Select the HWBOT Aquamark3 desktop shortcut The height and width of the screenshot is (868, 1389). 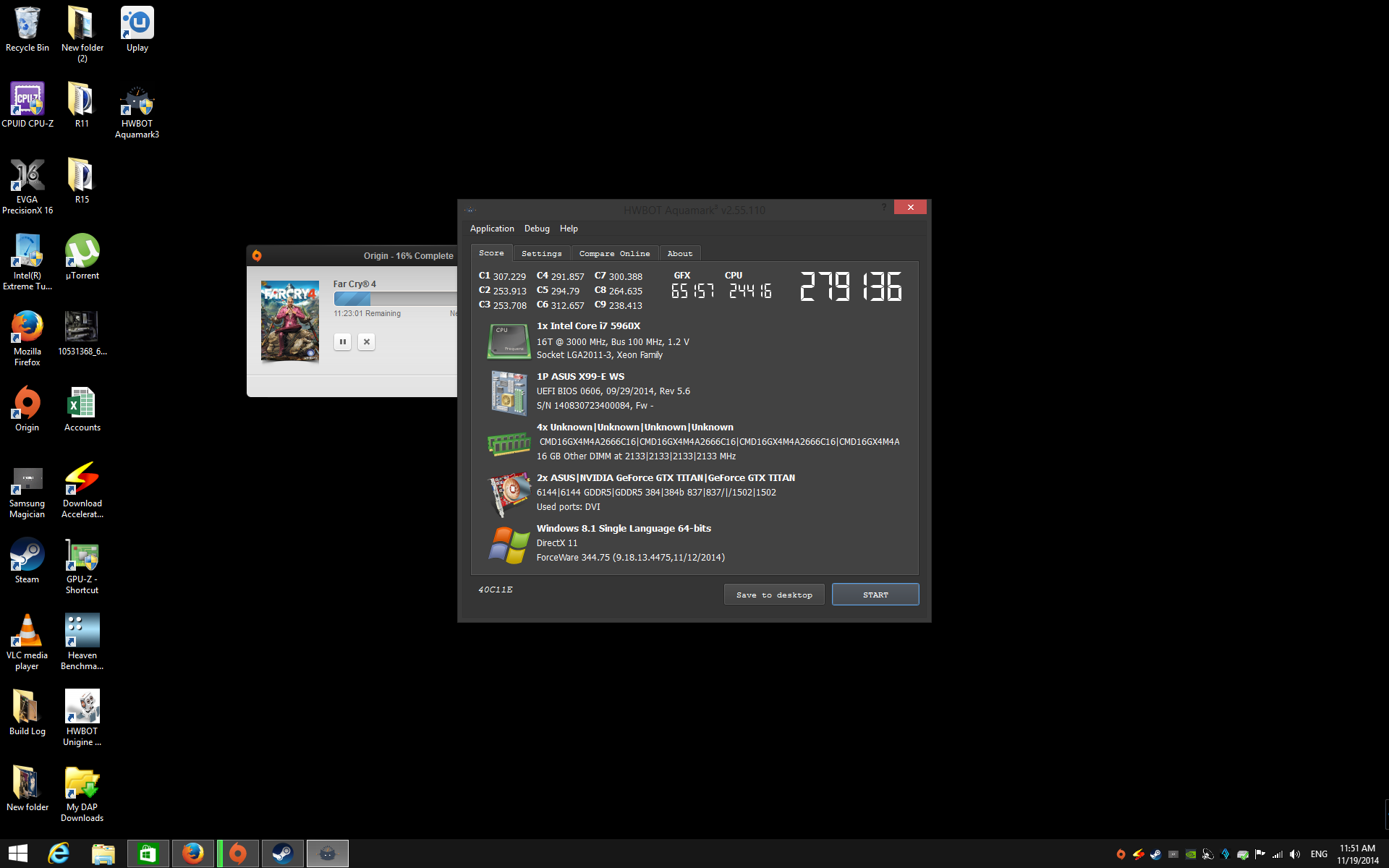click(x=137, y=110)
